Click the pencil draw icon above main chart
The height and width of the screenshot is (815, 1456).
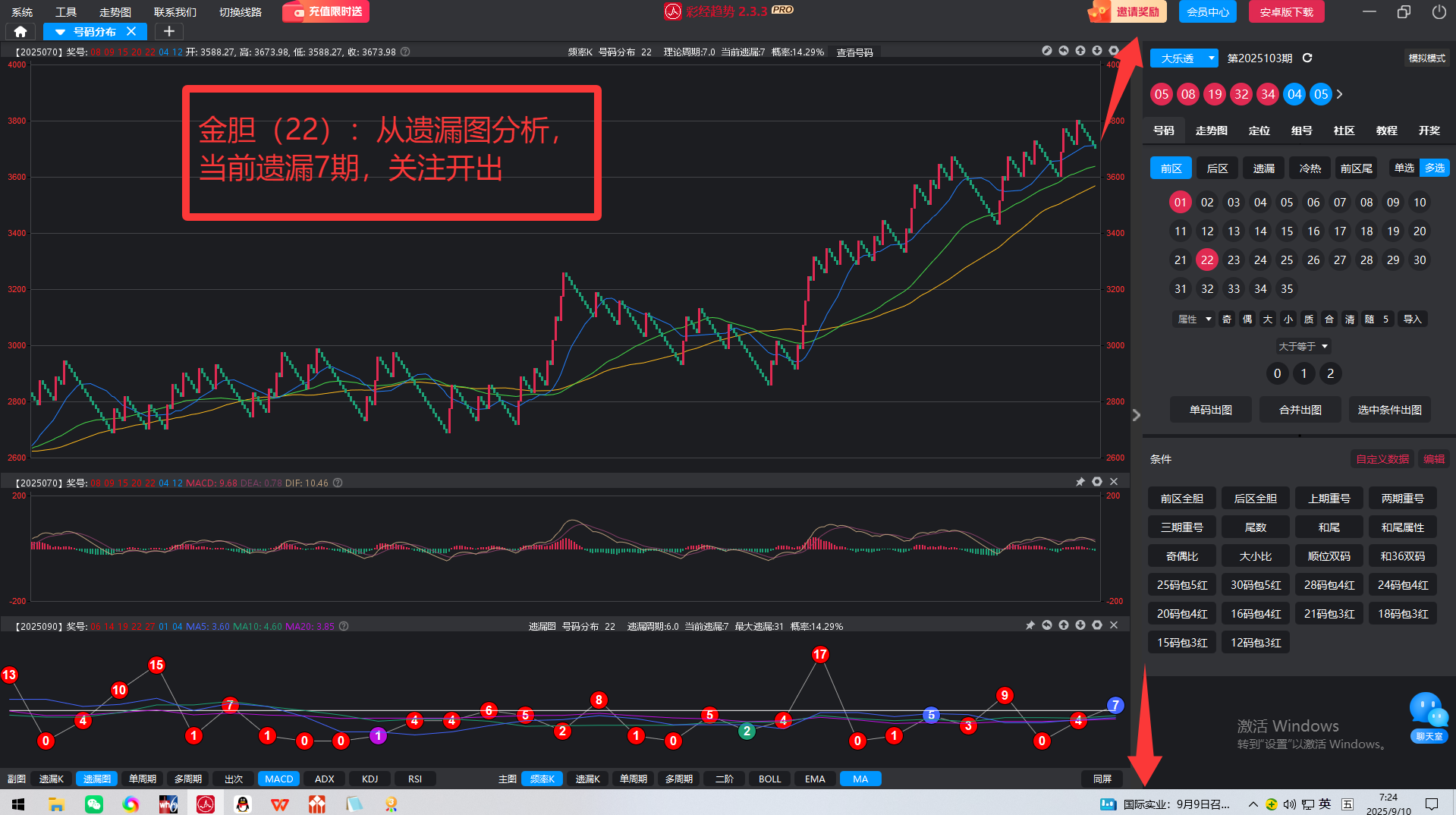[1047, 51]
